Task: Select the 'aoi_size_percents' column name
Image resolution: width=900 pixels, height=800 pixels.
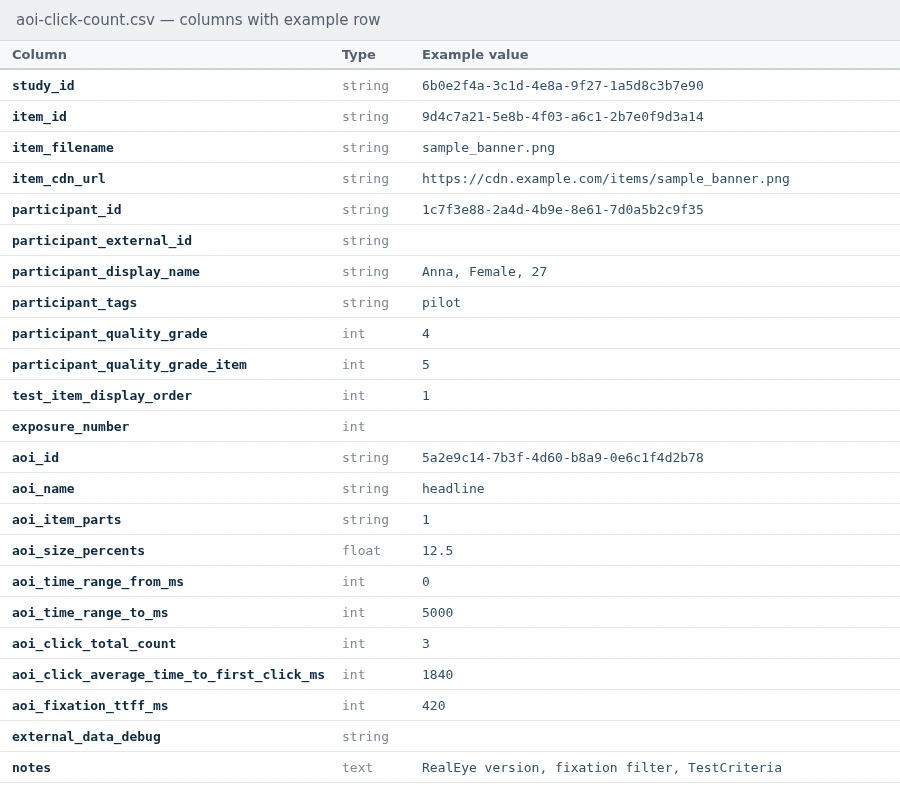Action: tap(78, 550)
